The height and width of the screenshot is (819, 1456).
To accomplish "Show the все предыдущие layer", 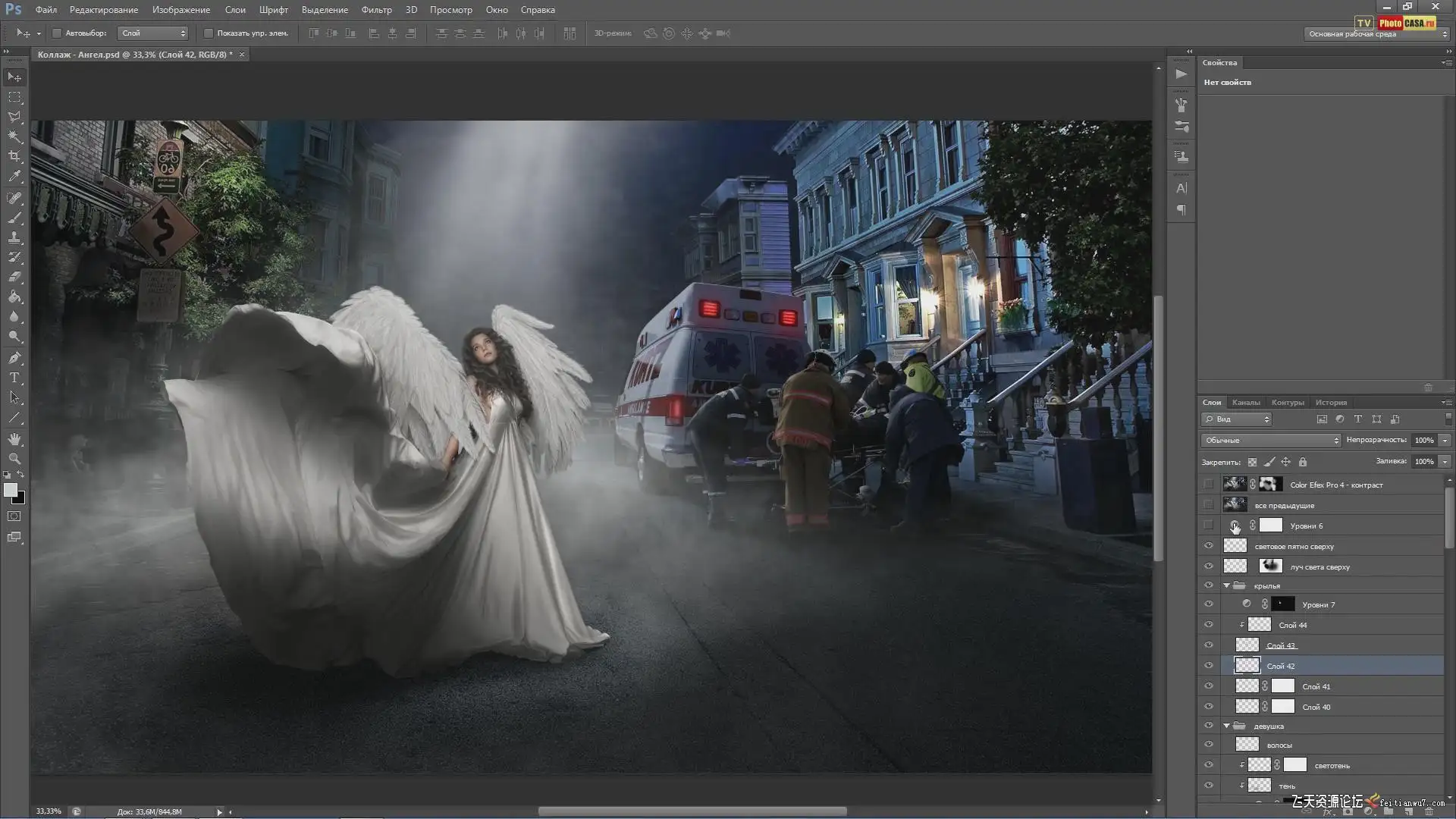I will click(x=1209, y=505).
